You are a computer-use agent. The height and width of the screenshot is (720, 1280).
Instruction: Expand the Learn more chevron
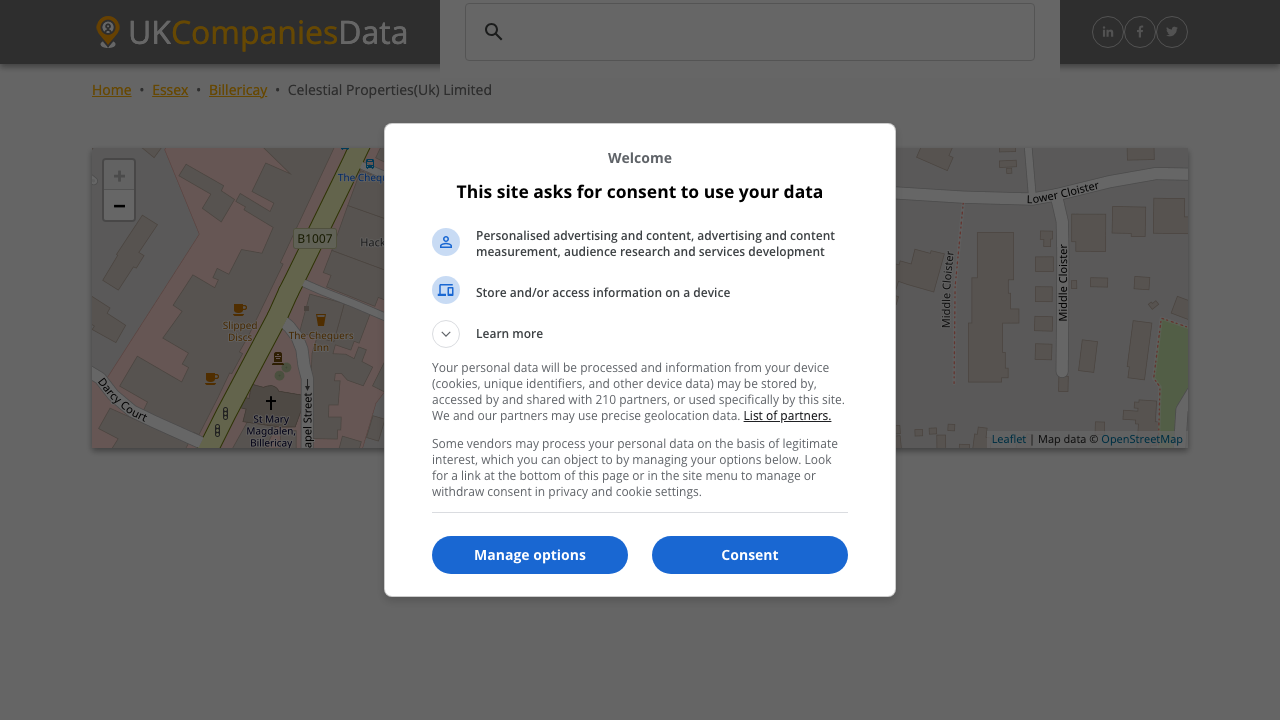pos(446,334)
